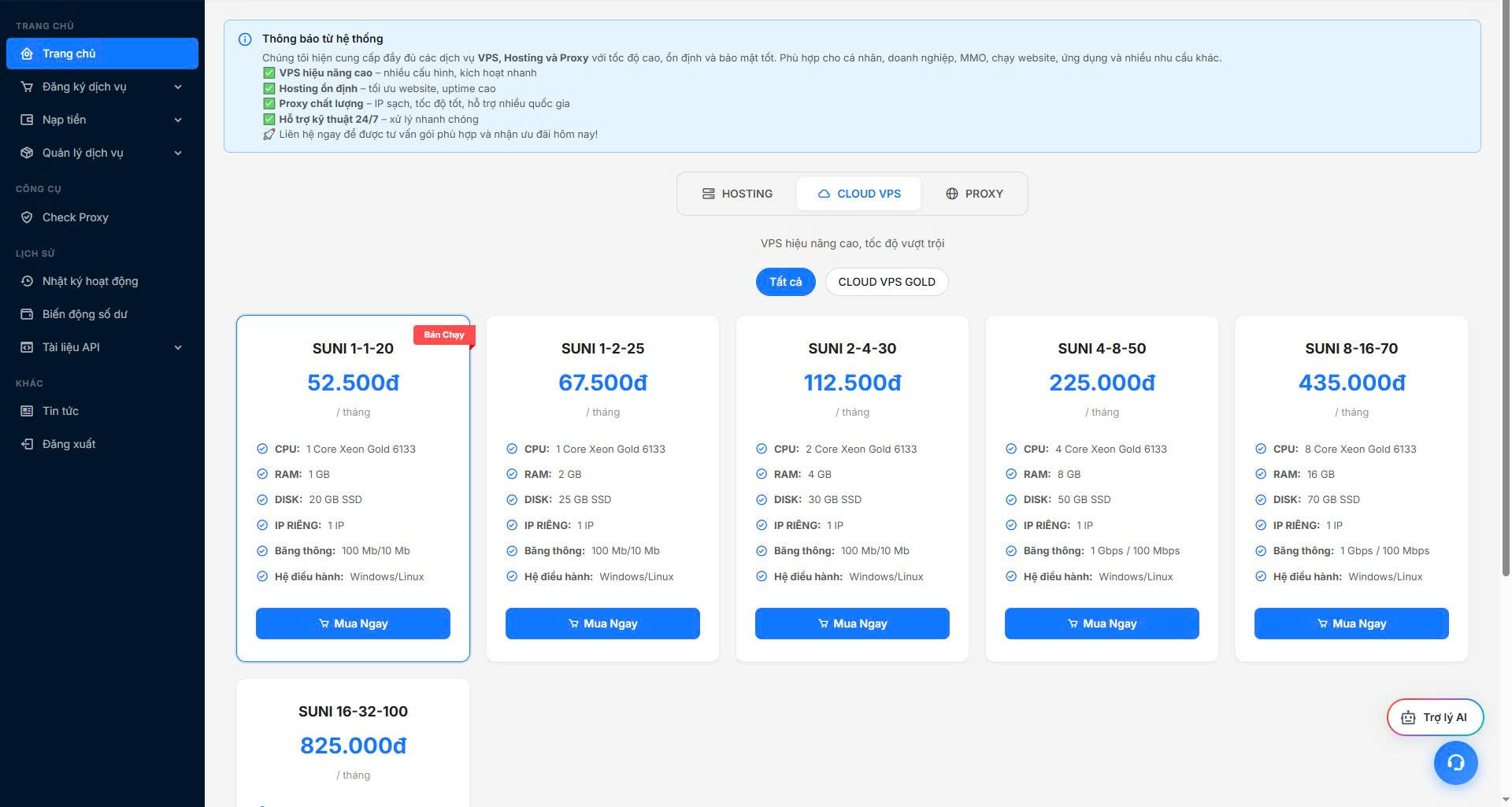The image size is (1512, 807).
Task: Switch to the PROXY tab
Action: tap(974, 194)
